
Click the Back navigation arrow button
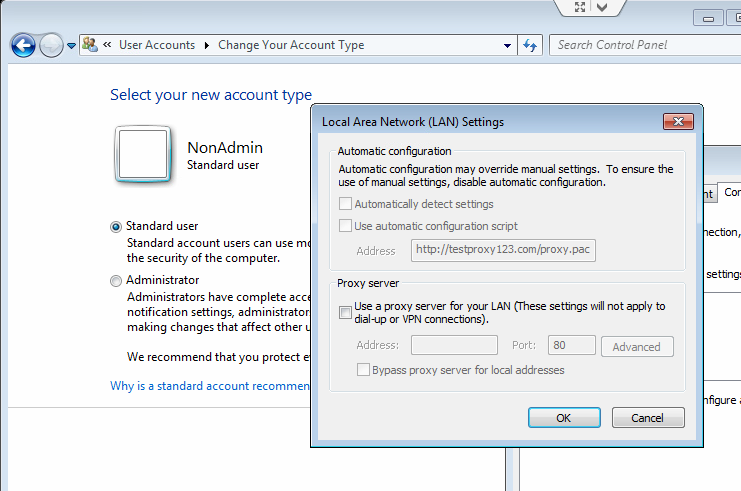[x=23, y=45]
